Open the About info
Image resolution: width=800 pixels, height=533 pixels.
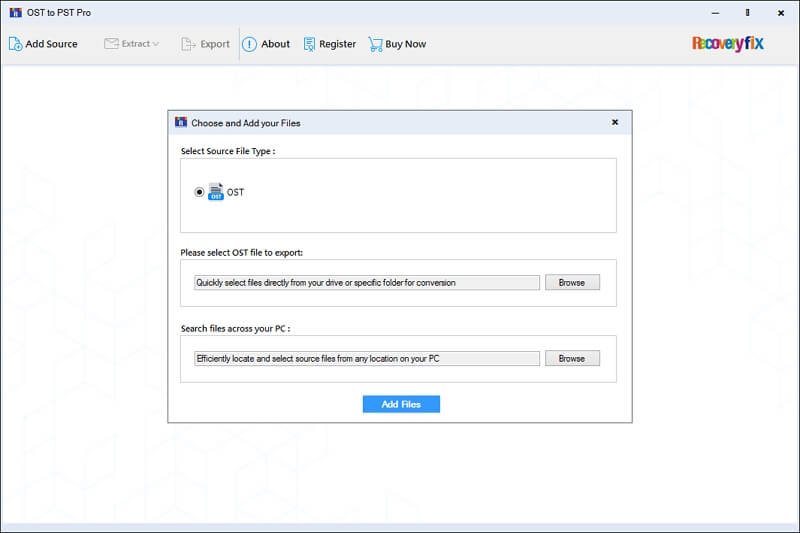tap(266, 44)
